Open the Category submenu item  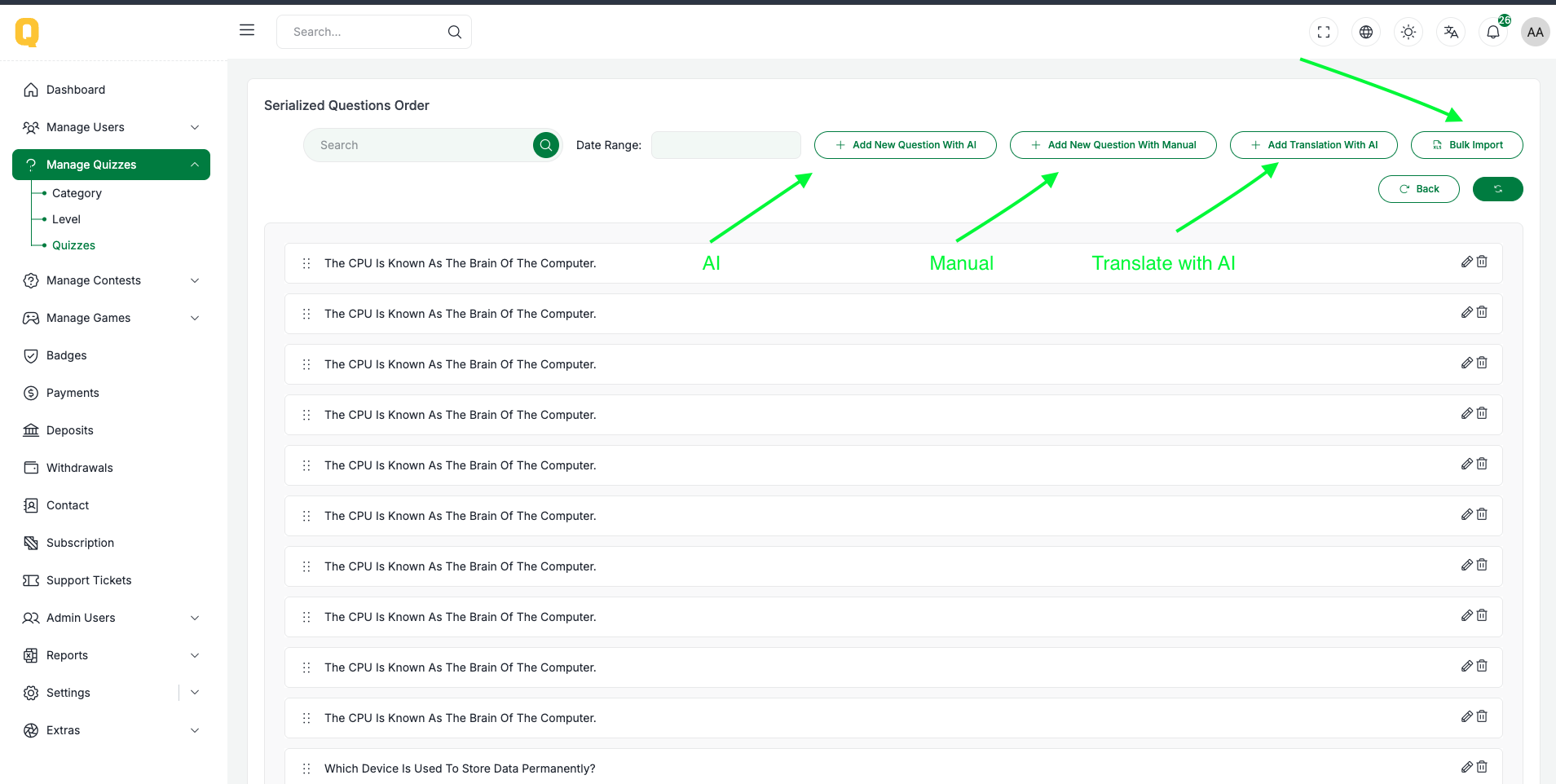pos(77,193)
